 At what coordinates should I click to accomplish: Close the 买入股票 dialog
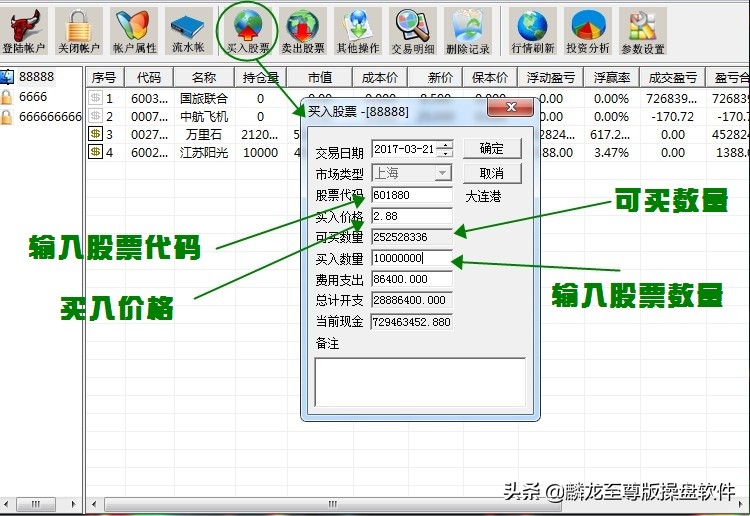point(510,108)
